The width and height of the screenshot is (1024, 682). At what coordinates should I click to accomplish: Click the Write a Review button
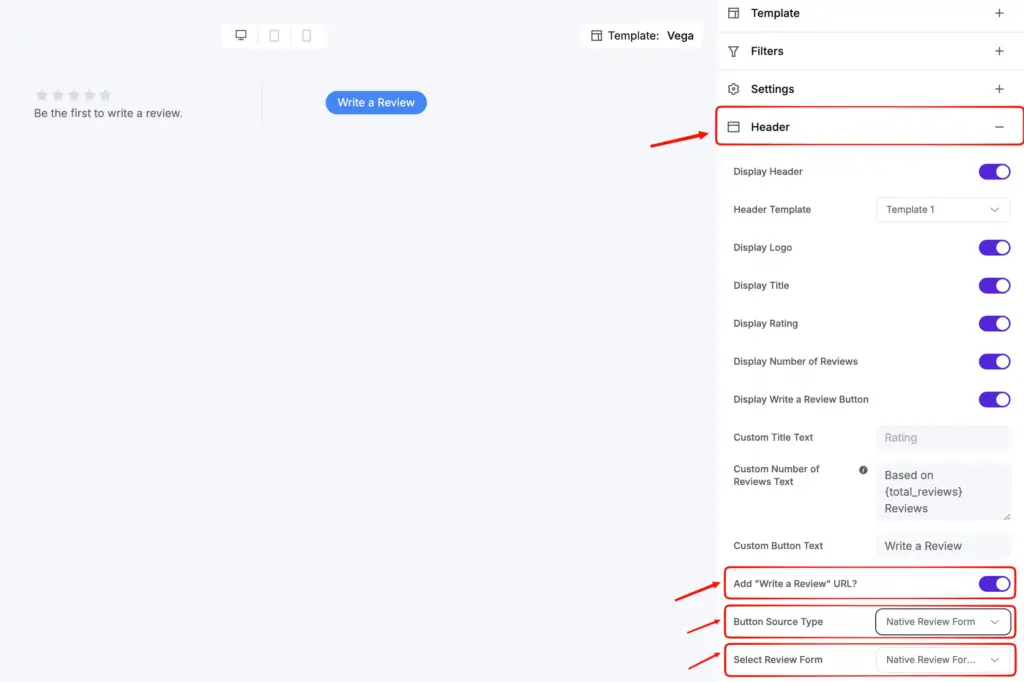376,102
